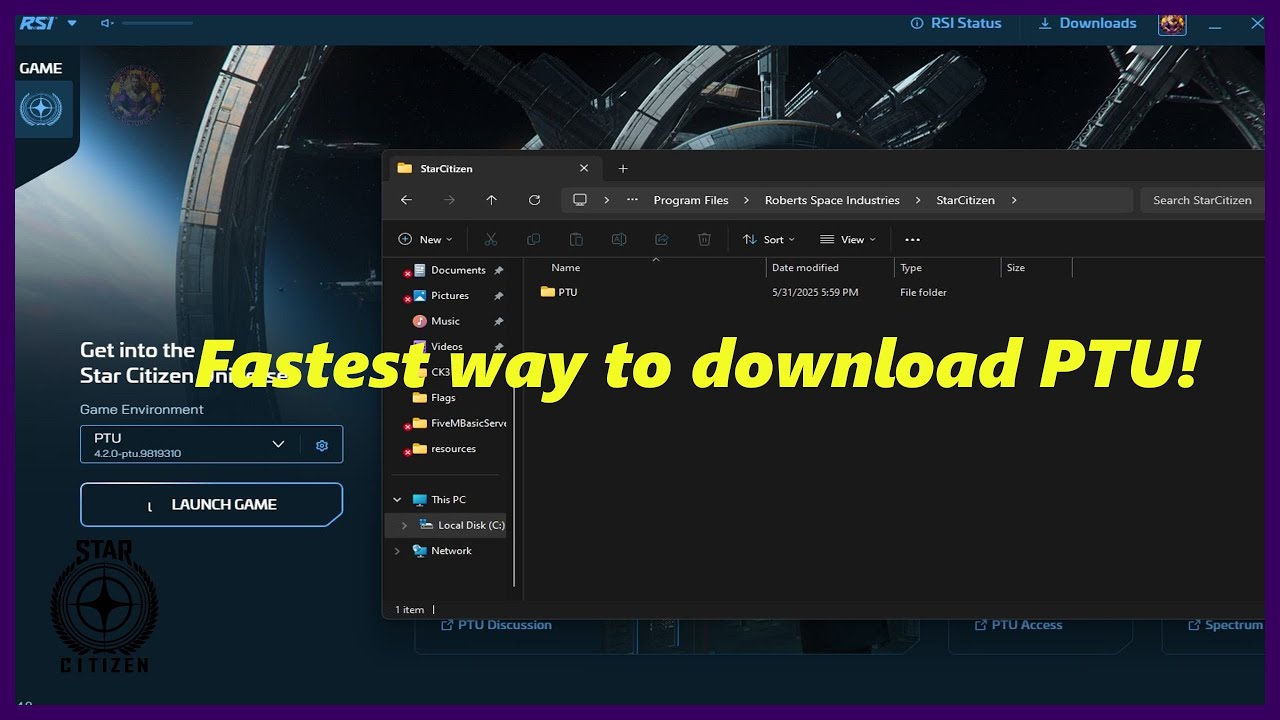Go up one folder level in Explorer
Viewport: 1280px width, 720px height.
click(491, 200)
